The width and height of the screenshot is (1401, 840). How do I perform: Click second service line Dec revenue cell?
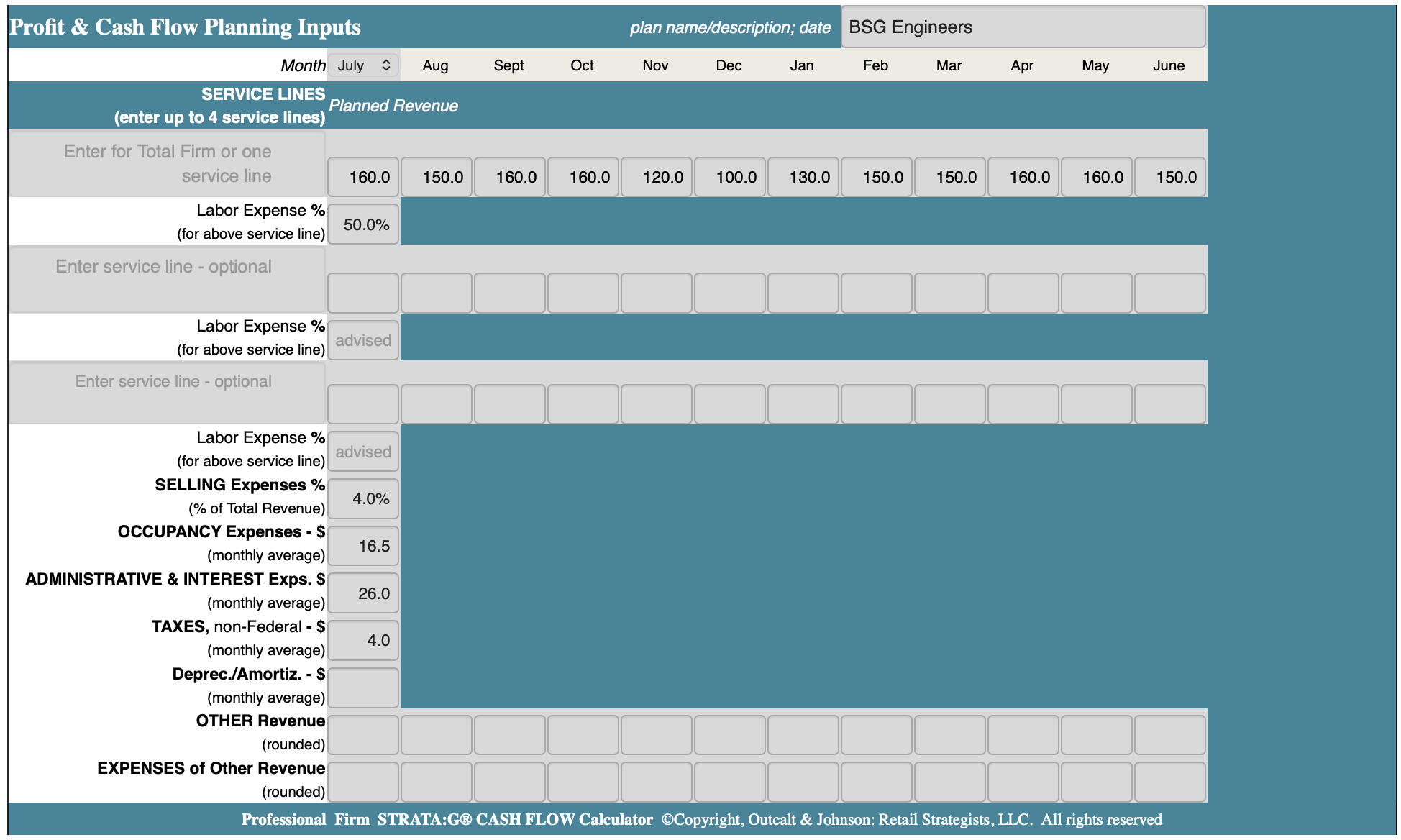point(730,293)
